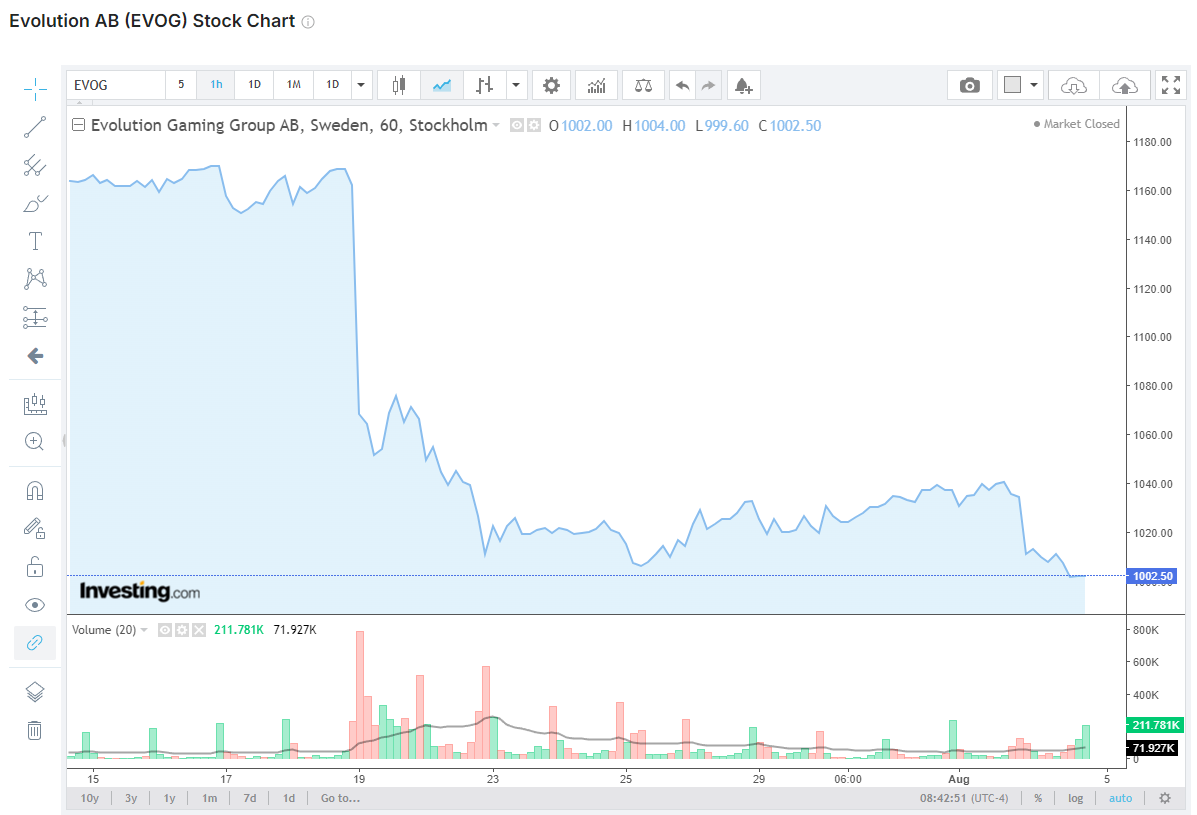The width and height of the screenshot is (1197, 815).
Task: Open main series settings gear icon
Action: coord(534,125)
